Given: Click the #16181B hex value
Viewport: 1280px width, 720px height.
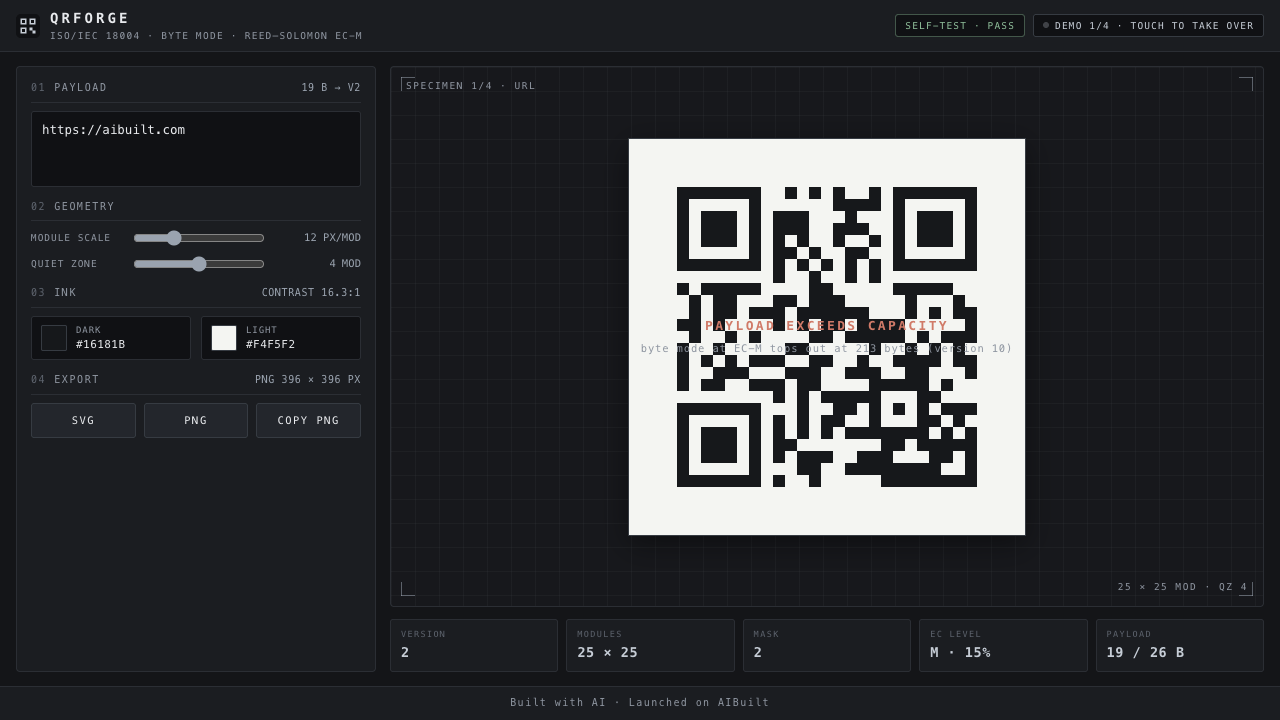Looking at the screenshot, I should pos(101,345).
